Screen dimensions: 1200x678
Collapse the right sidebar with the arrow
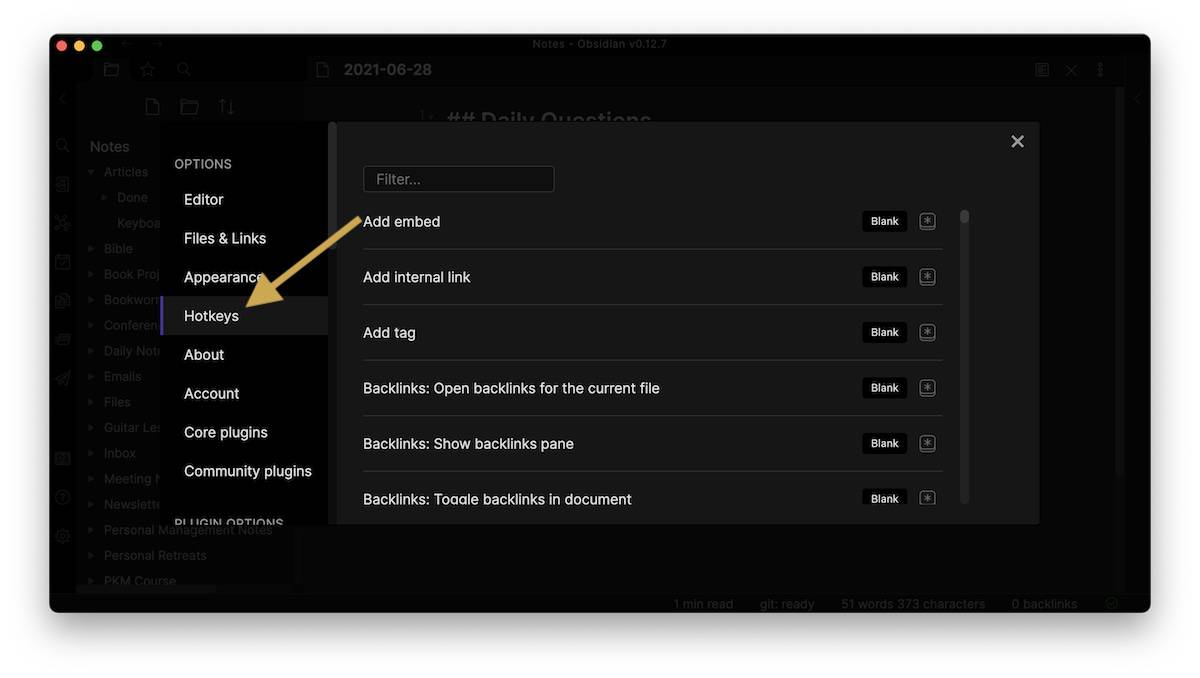point(1137,99)
